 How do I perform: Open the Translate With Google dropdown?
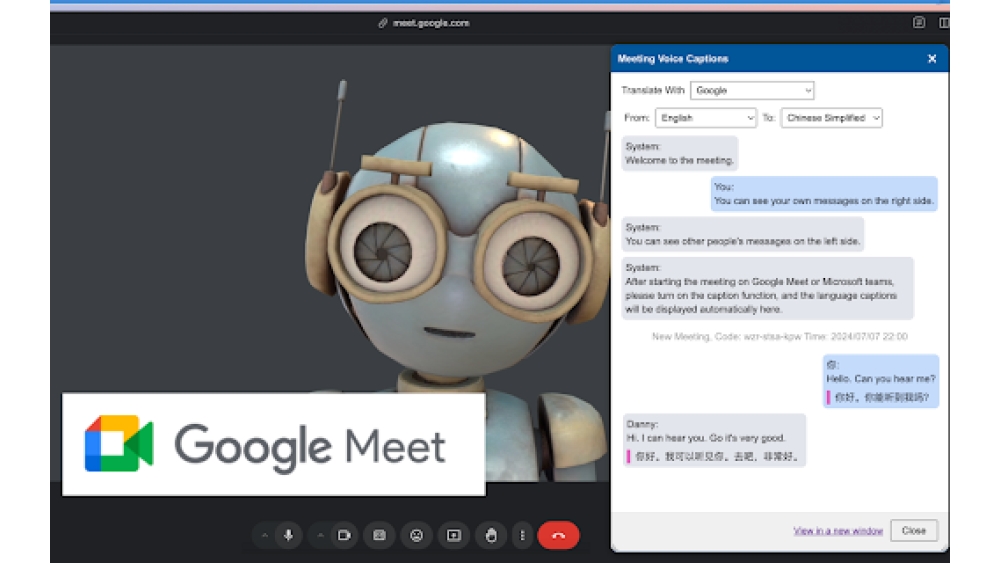[x=752, y=91]
